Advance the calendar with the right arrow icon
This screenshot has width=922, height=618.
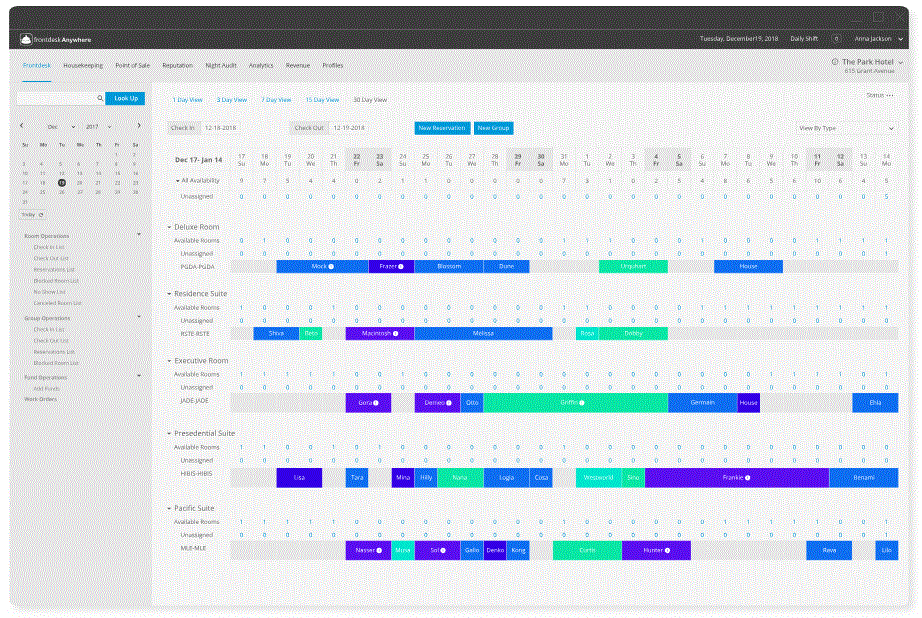(x=139, y=126)
